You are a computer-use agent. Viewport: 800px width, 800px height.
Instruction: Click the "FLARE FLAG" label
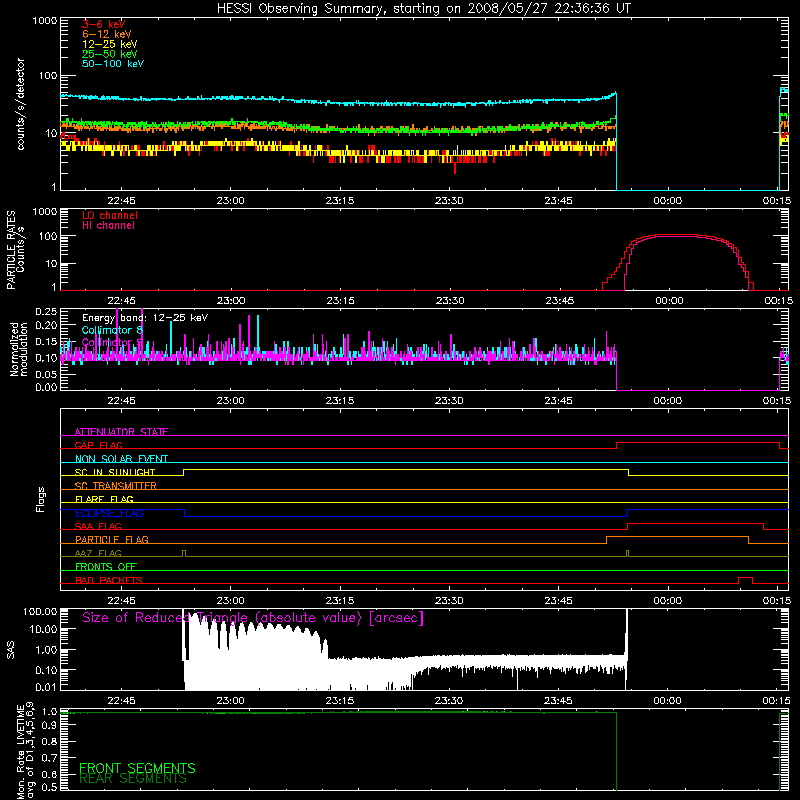coord(104,499)
